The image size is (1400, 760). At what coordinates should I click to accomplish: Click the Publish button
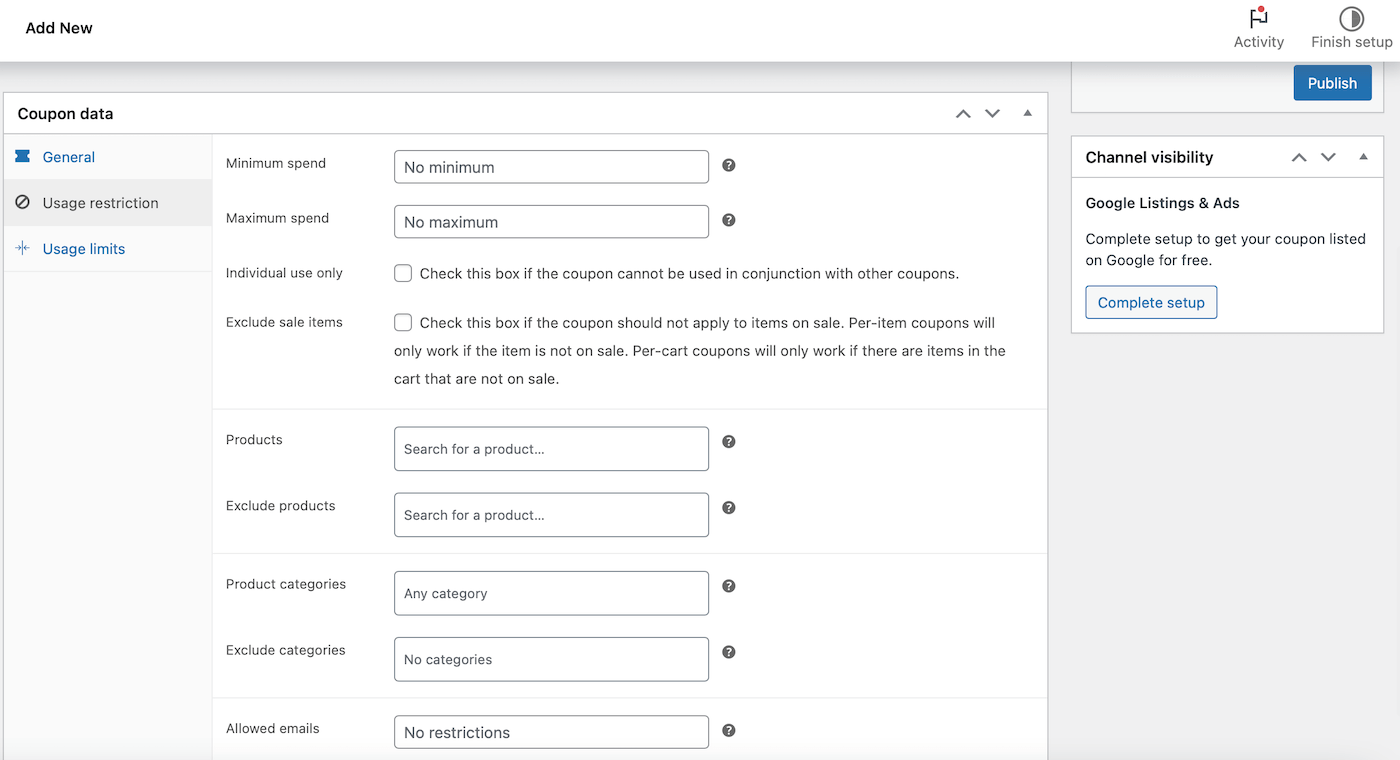[x=1332, y=83]
